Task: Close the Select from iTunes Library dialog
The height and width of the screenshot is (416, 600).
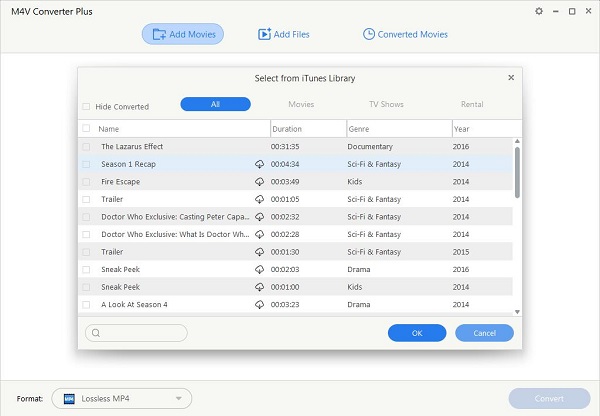Action: [x=511, y=78]
